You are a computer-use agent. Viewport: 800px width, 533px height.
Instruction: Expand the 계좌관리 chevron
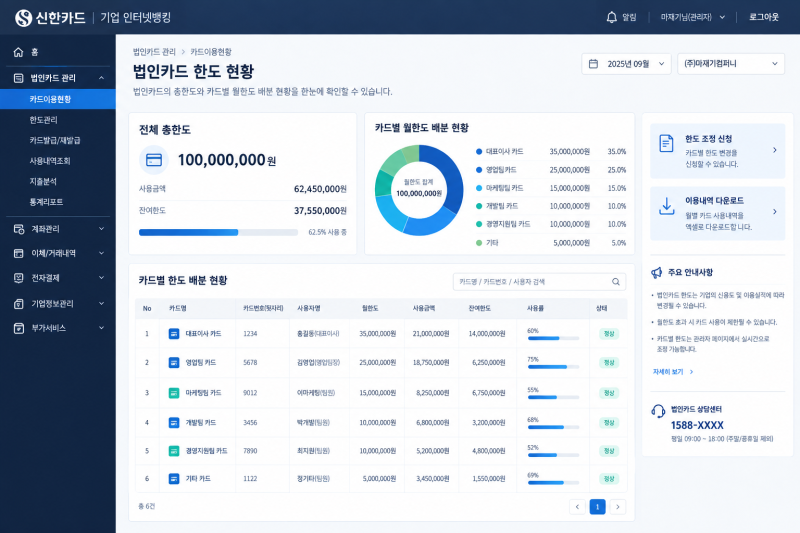[101, 229]
